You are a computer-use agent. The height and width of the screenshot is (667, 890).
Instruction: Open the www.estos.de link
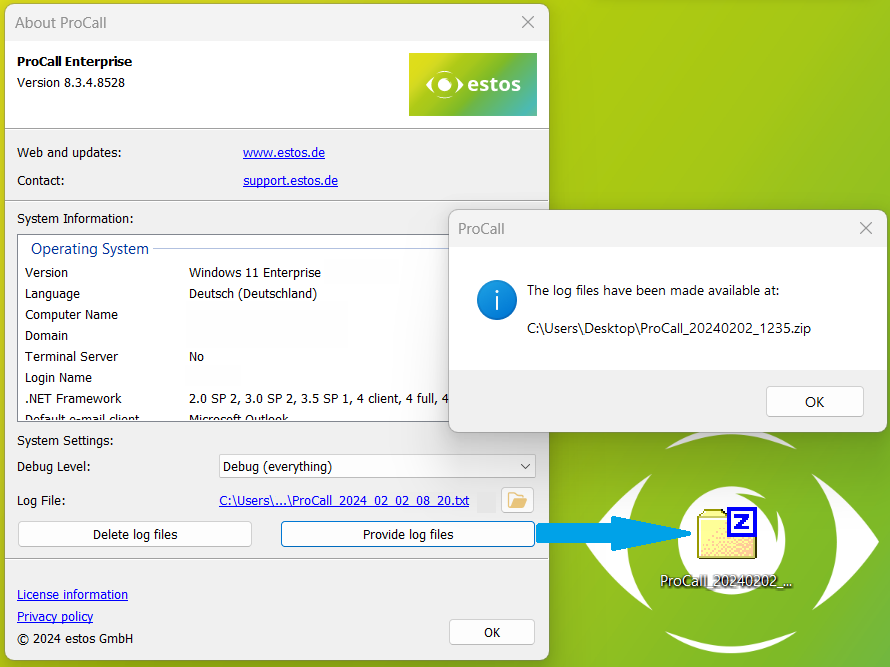[x=283, y=153]
